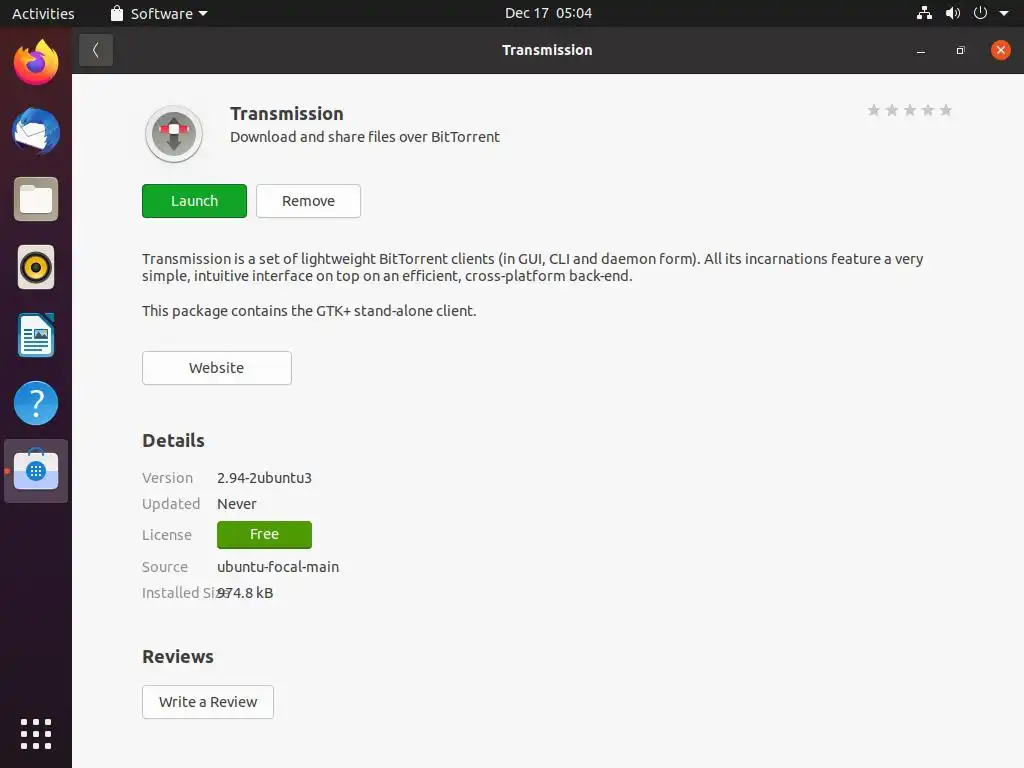Close the Software window
This screenshot has height=768, width=1024.
click(x=1000, y=50)
